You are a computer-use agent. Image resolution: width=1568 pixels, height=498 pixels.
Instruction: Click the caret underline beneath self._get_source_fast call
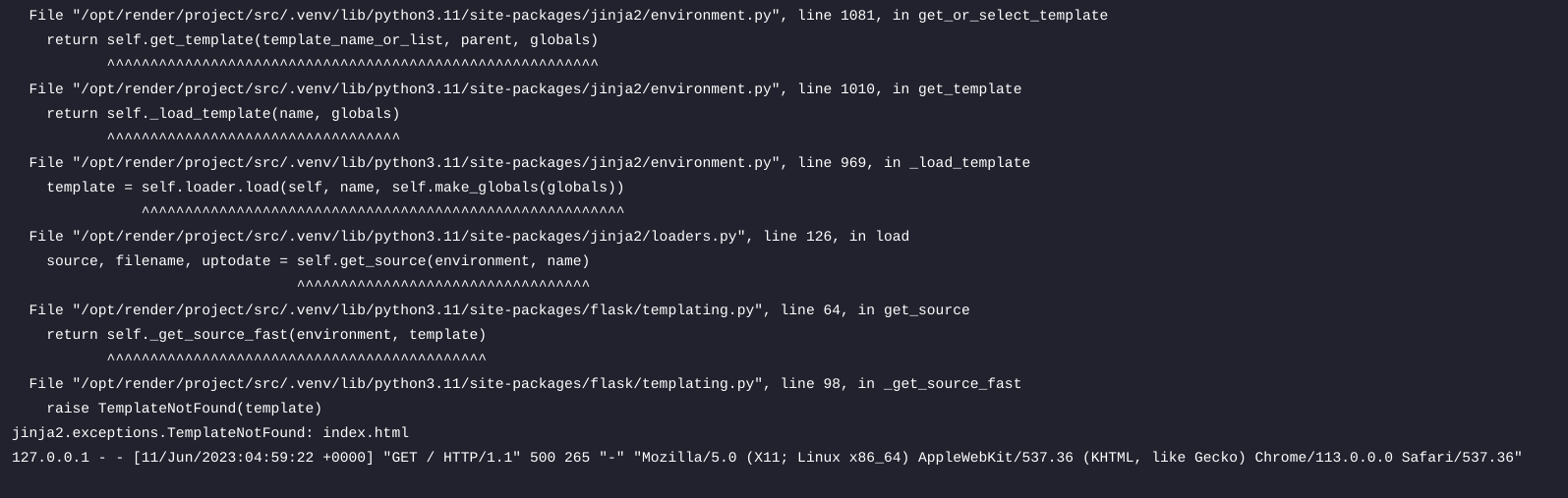point(296,360)
